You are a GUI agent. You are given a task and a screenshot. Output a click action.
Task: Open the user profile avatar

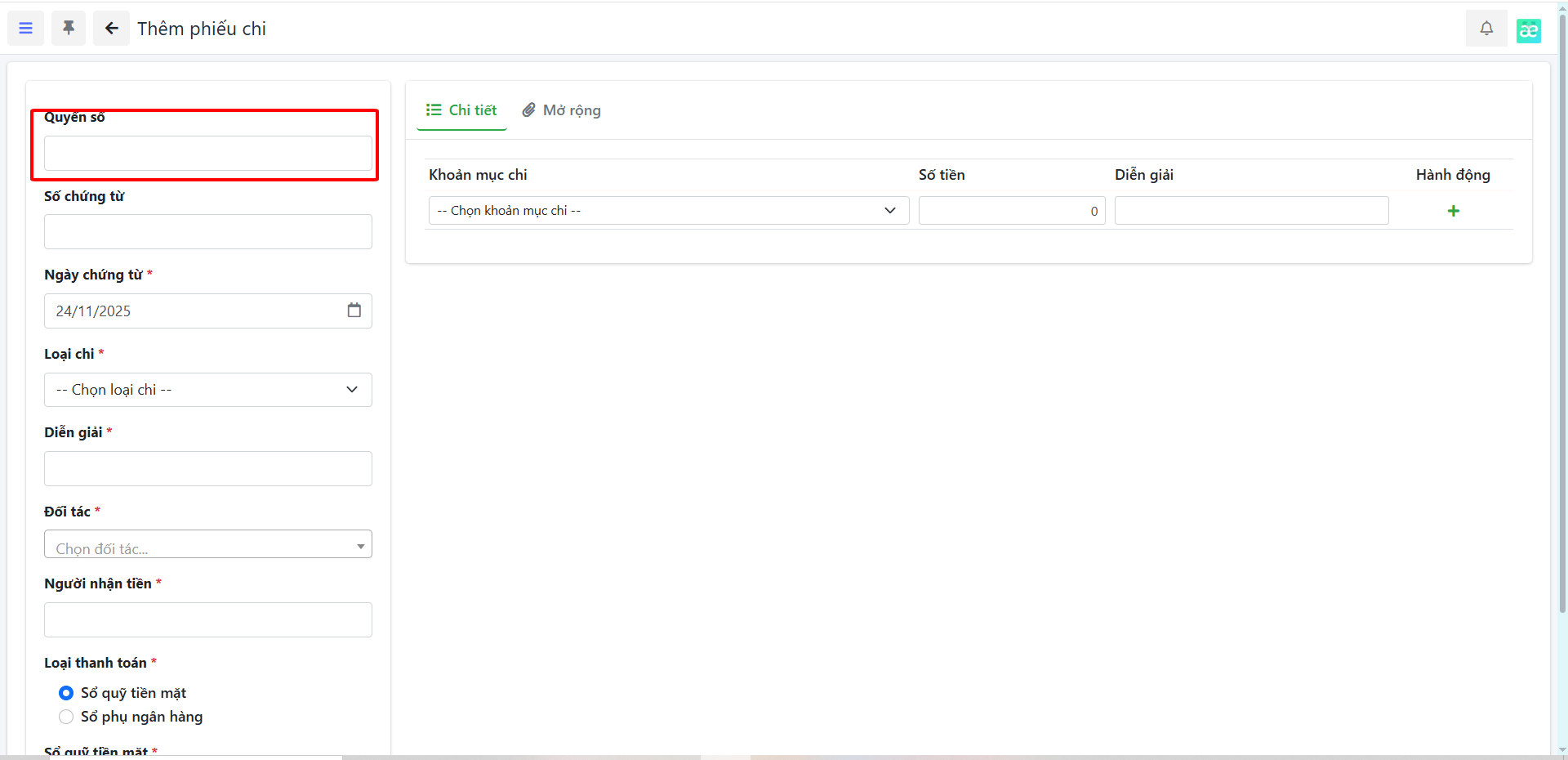click(x=1528, y=30)
